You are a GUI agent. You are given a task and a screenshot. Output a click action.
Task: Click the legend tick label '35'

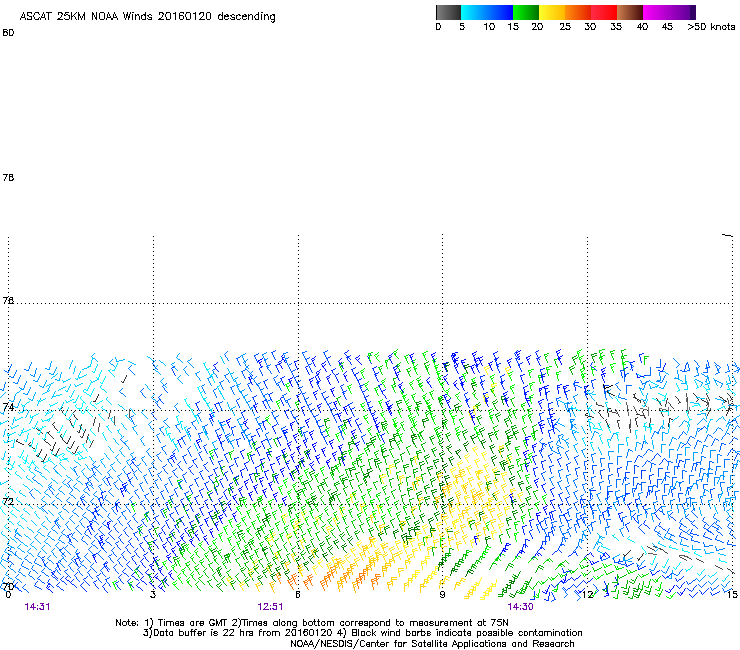coord(616,27)
